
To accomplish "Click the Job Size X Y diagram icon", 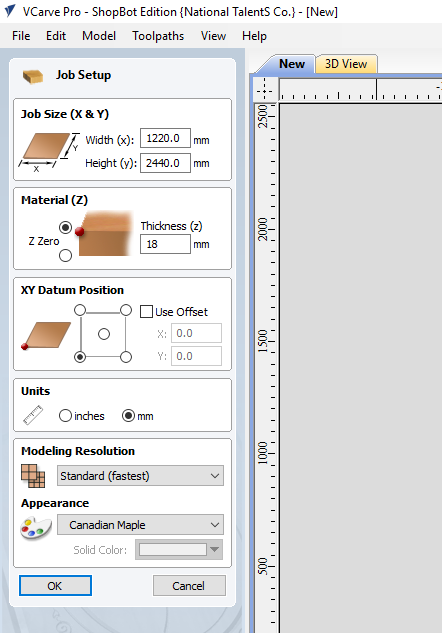I will 49,151.
